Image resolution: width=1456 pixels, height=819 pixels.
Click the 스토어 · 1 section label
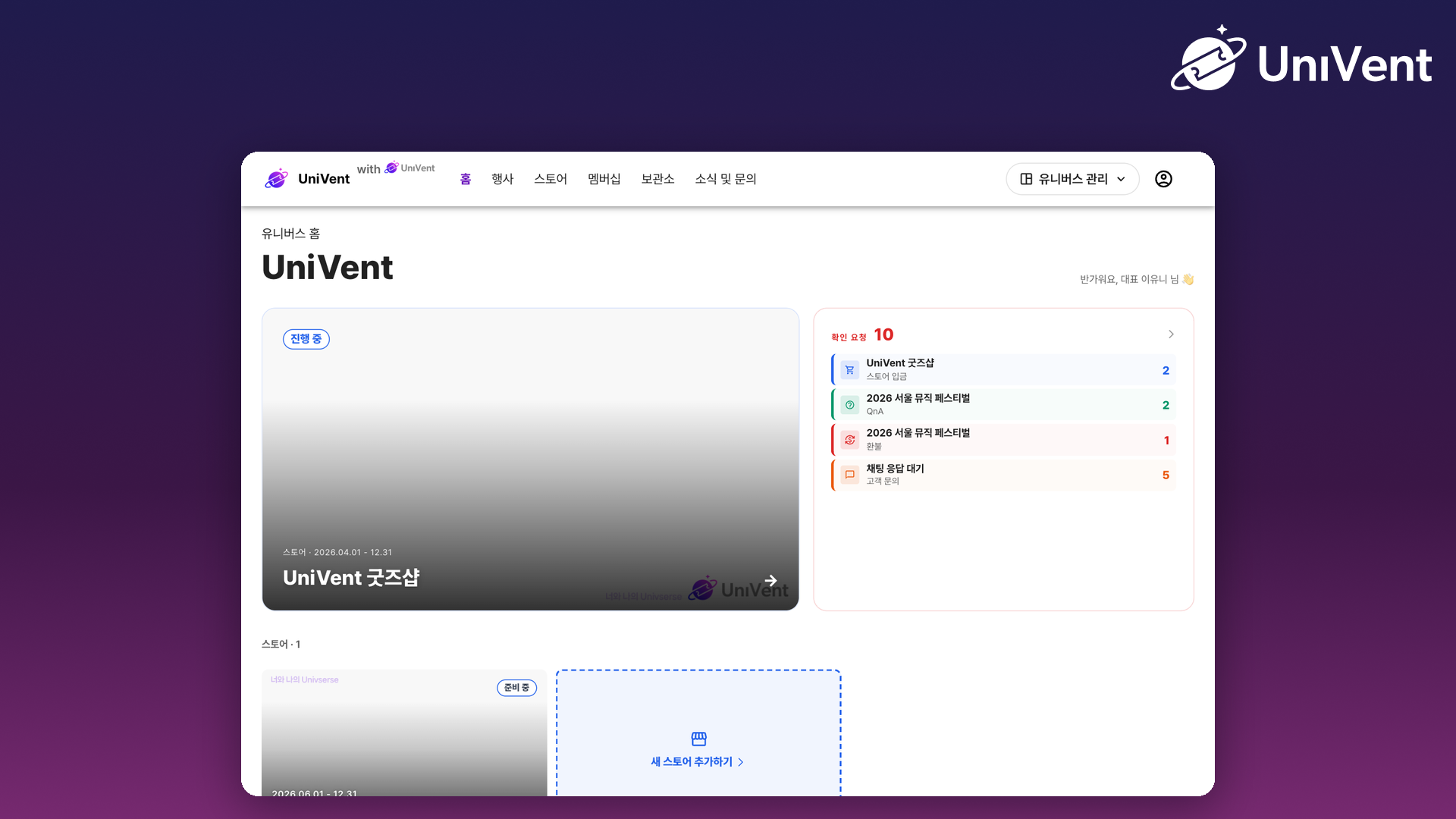[x=281, y=645]
